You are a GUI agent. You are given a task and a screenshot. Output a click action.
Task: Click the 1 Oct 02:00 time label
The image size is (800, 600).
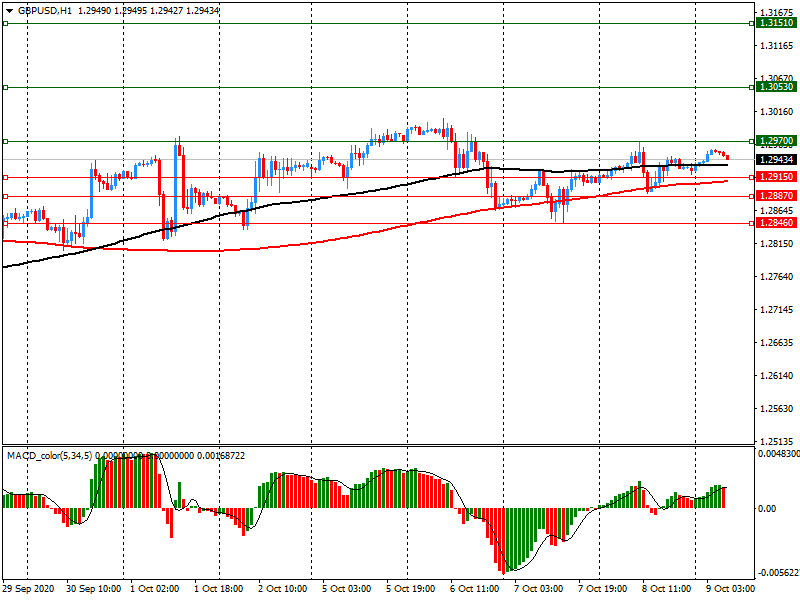(x=155, y=589)
